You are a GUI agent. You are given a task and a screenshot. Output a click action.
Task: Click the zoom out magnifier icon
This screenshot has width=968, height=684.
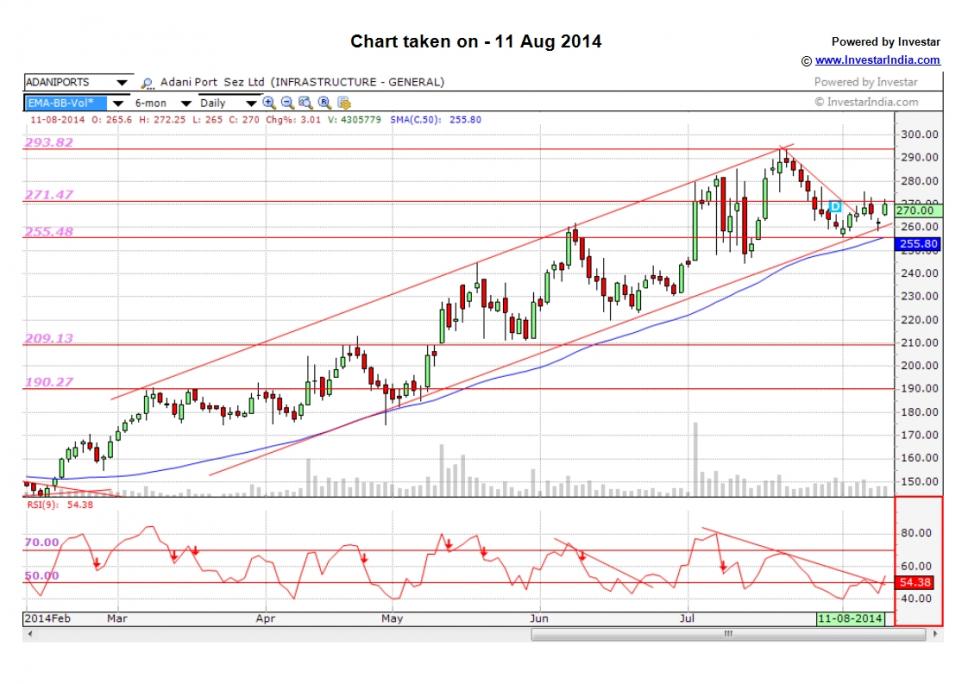287,102
